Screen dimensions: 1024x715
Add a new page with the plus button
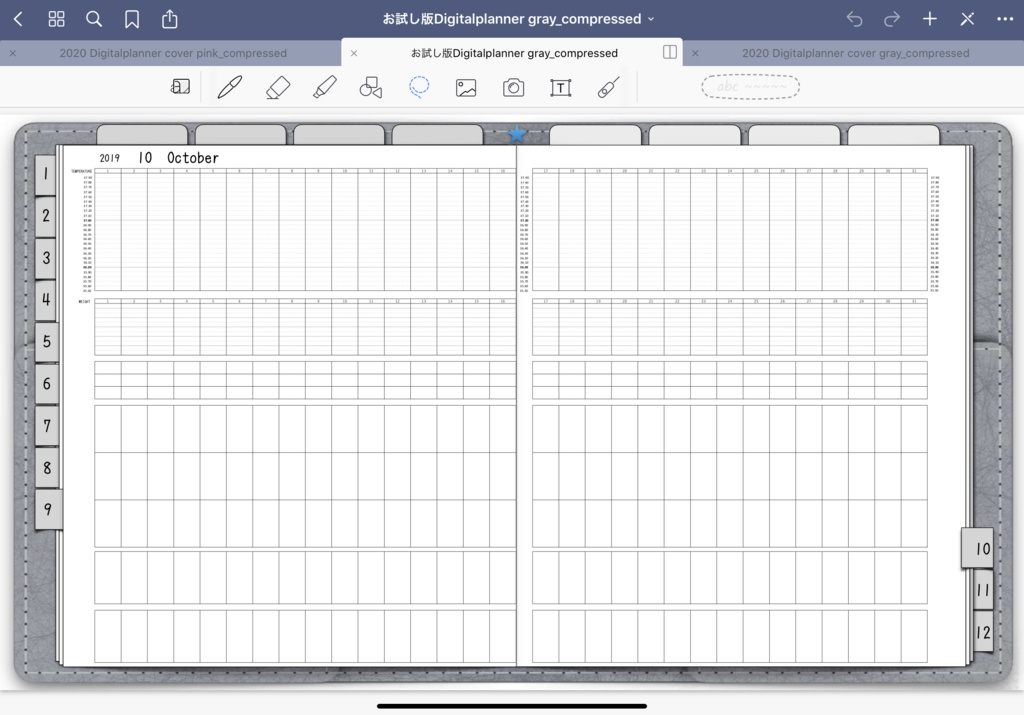coord(929,18)
